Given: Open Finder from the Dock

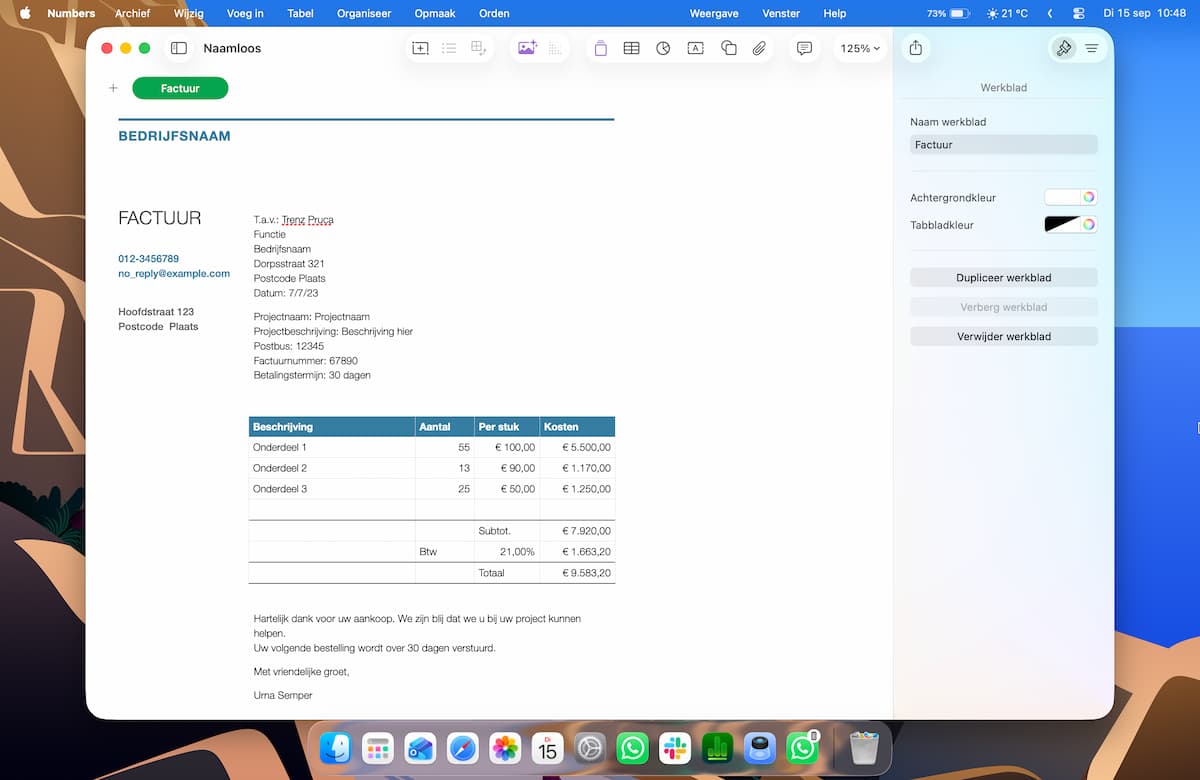Looking at the screenshot, I should [335, 748].
